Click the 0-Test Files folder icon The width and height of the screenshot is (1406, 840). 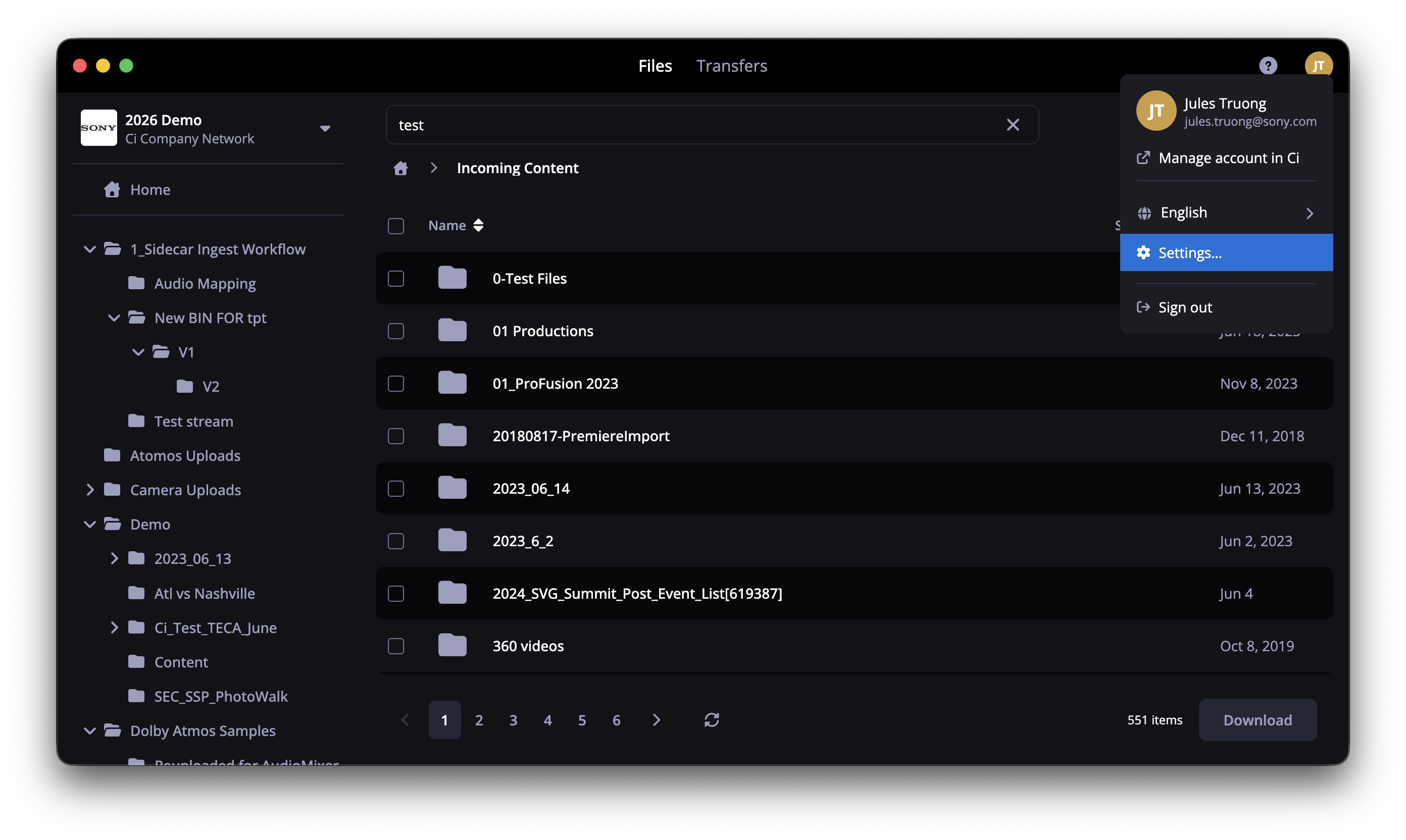point(452,278)
